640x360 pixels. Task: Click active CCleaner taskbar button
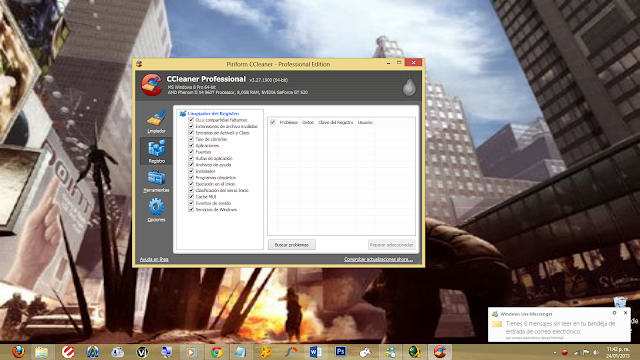pyautogui.click(x=440, y=352)
